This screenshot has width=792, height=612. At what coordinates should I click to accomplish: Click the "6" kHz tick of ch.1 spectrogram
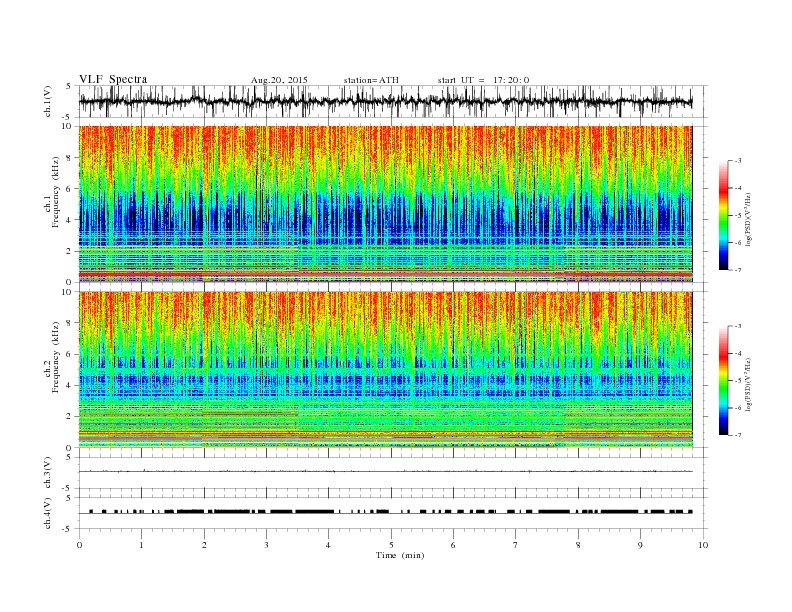click(69, 189)
